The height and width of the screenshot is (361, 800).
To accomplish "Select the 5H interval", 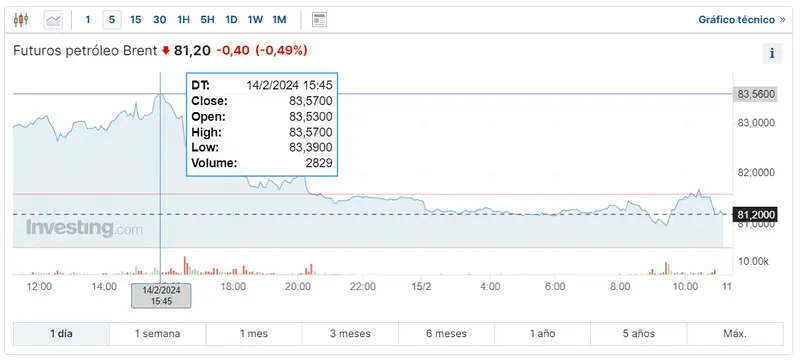I will [207, 20].
